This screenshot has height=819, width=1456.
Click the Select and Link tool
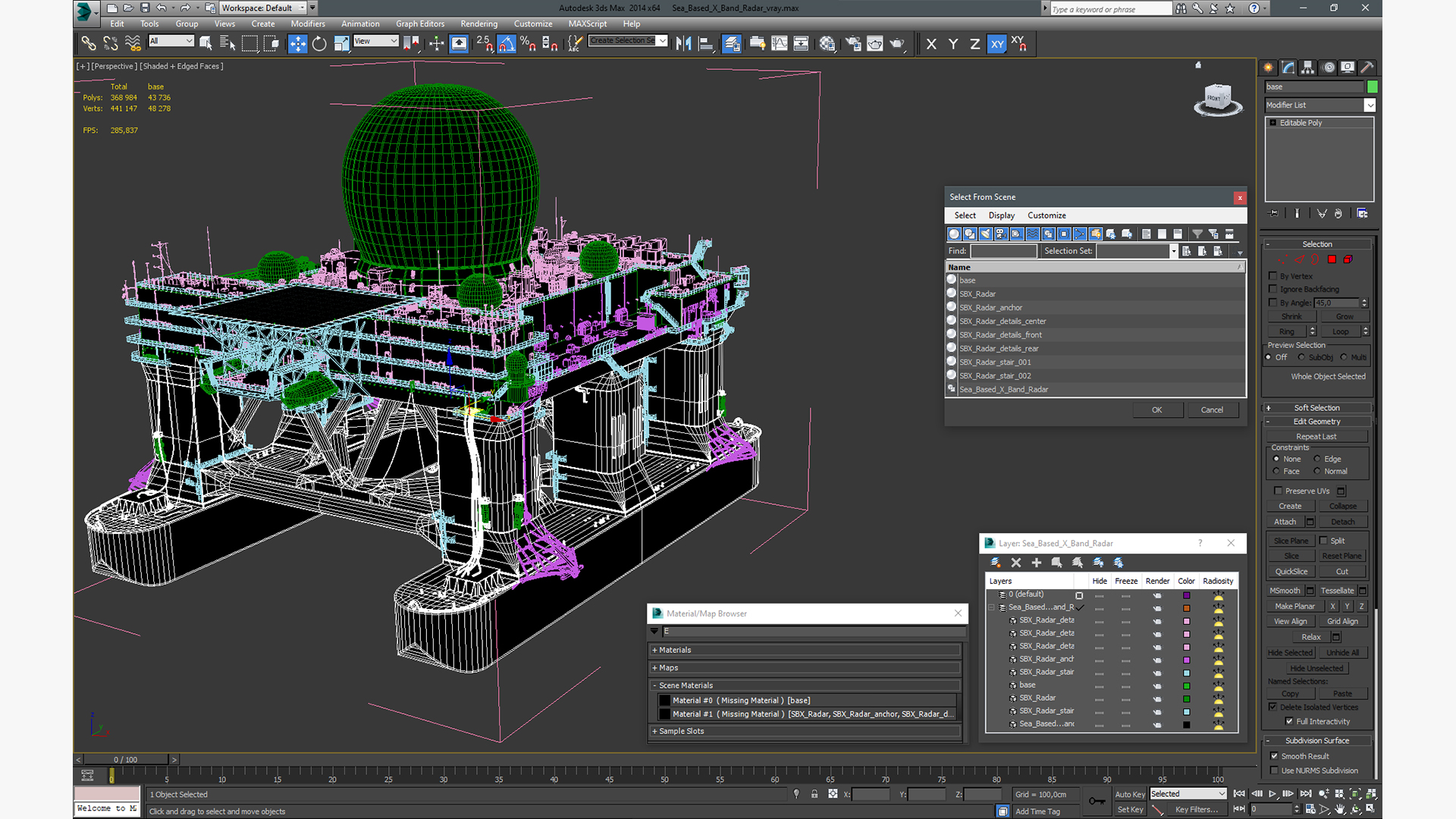pos(89,44)
